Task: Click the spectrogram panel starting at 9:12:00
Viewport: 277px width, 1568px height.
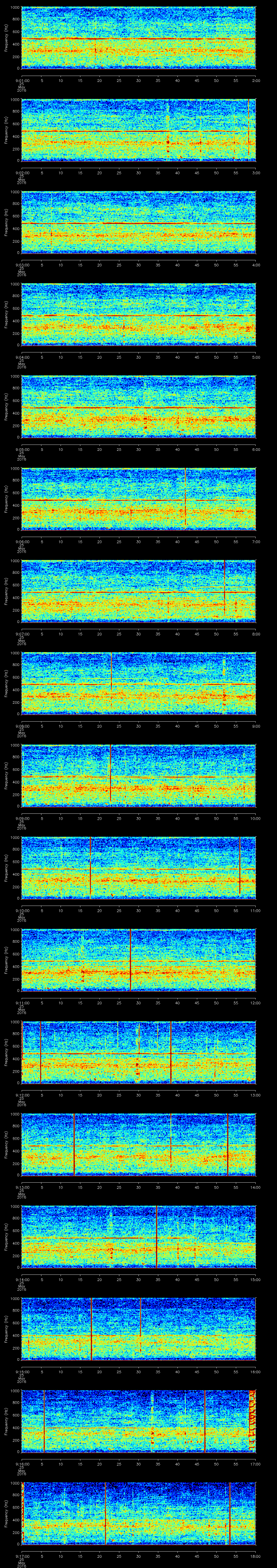Action: (x=139, y=1052)
